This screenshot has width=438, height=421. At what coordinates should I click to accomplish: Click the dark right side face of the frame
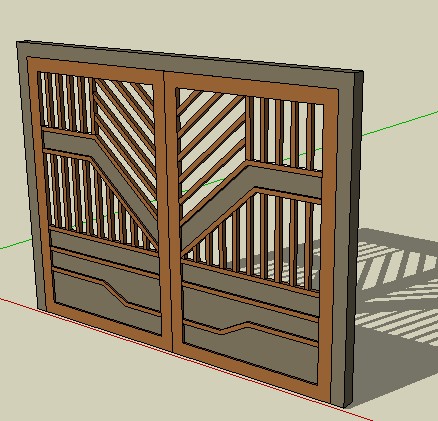pos(354,233)
